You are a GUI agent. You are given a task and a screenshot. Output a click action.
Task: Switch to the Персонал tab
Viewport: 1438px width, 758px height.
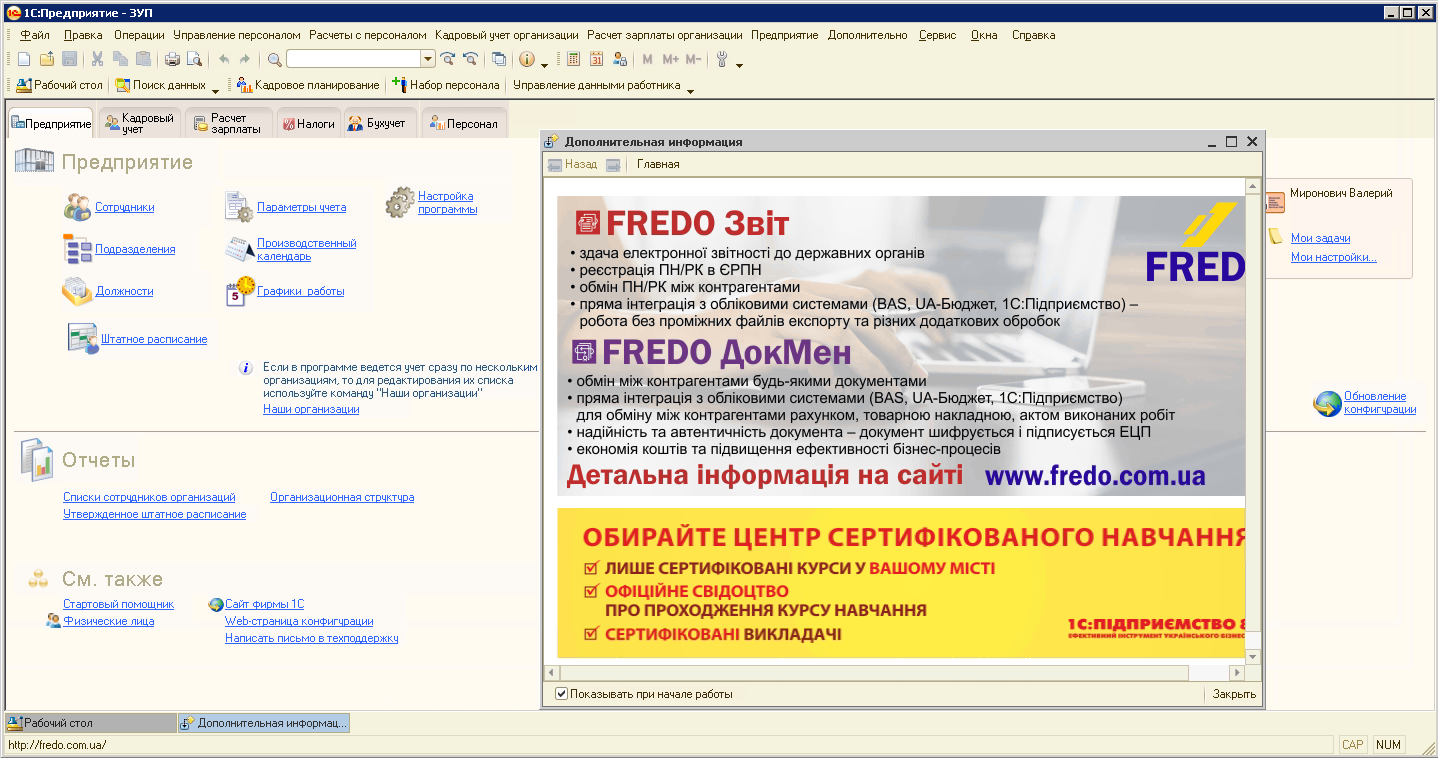pos(464,124)
